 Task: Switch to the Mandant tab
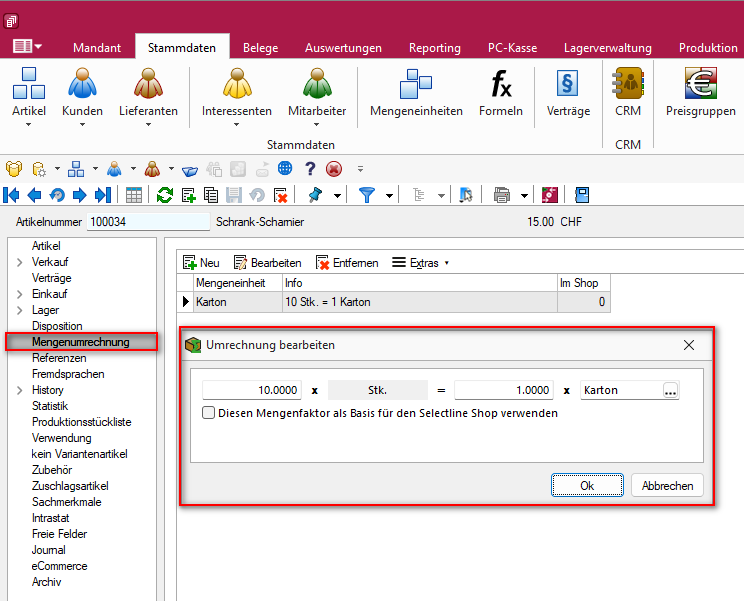(x=97, y=48)
